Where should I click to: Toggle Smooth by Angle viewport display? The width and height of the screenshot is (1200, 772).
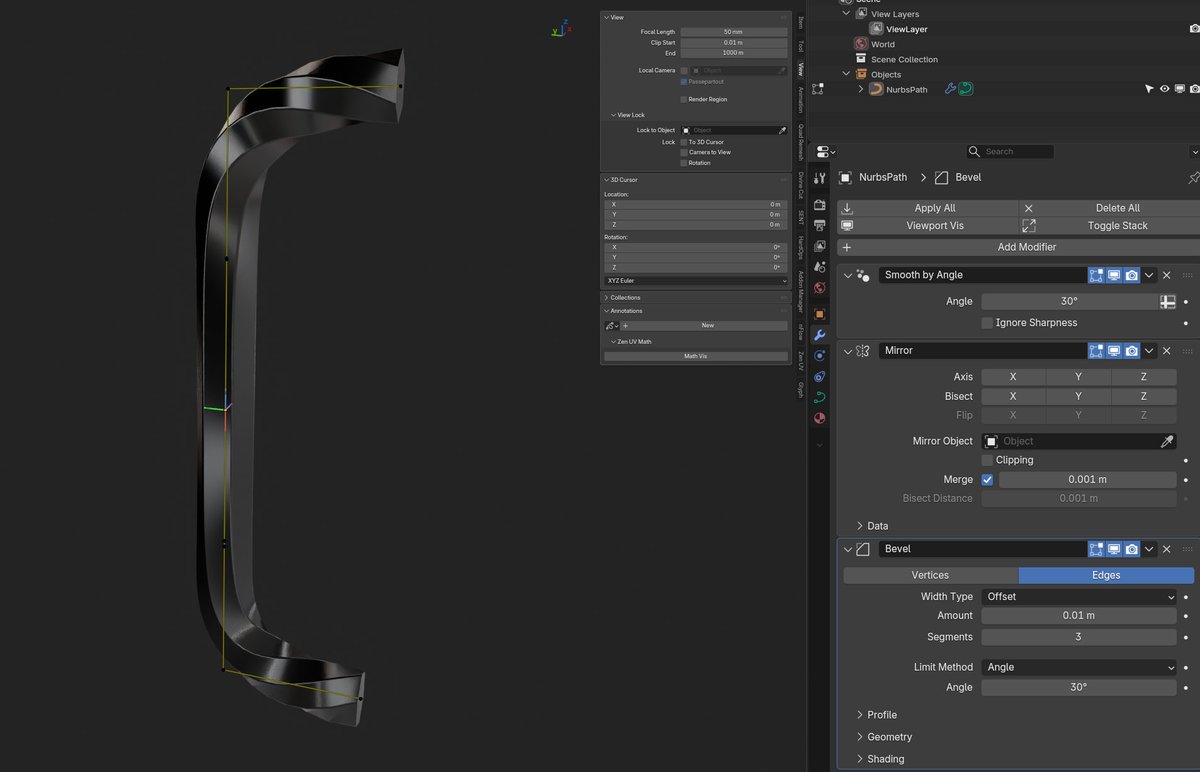pos(1114,275)
